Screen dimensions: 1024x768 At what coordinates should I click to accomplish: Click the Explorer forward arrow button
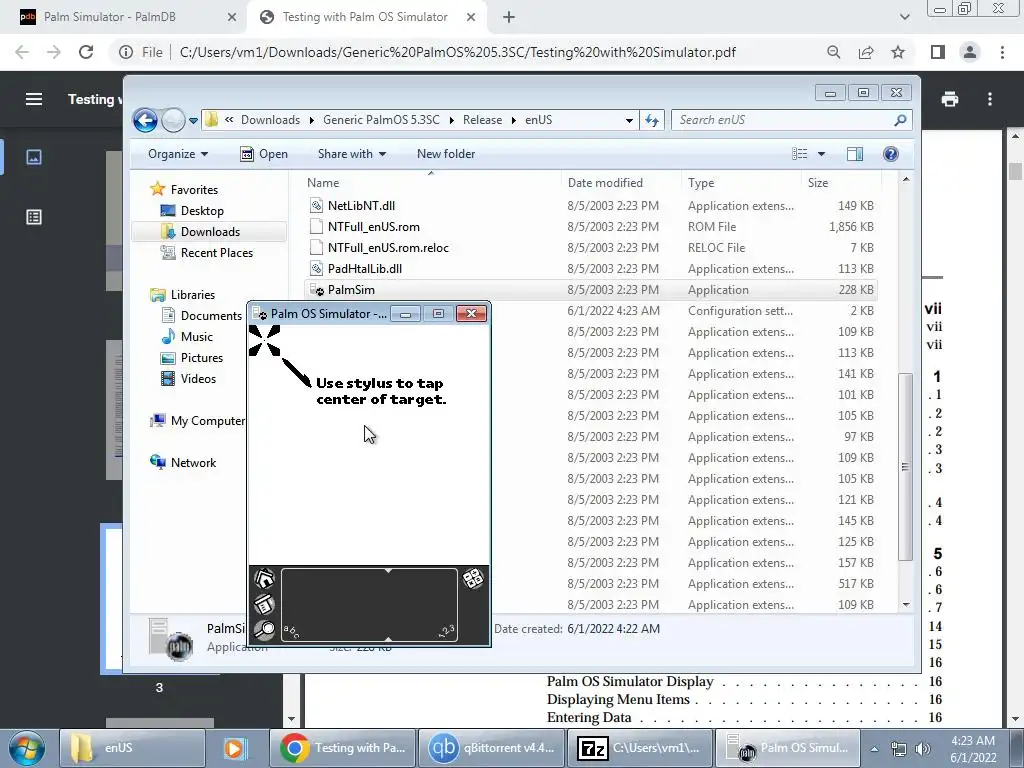pos(173,120)
